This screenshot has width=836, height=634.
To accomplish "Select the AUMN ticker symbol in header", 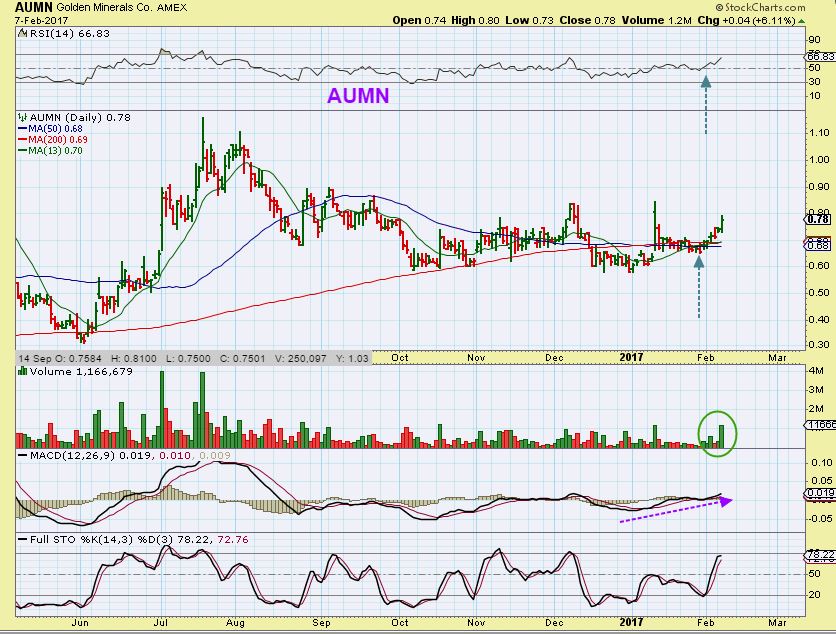I will 34,7.
